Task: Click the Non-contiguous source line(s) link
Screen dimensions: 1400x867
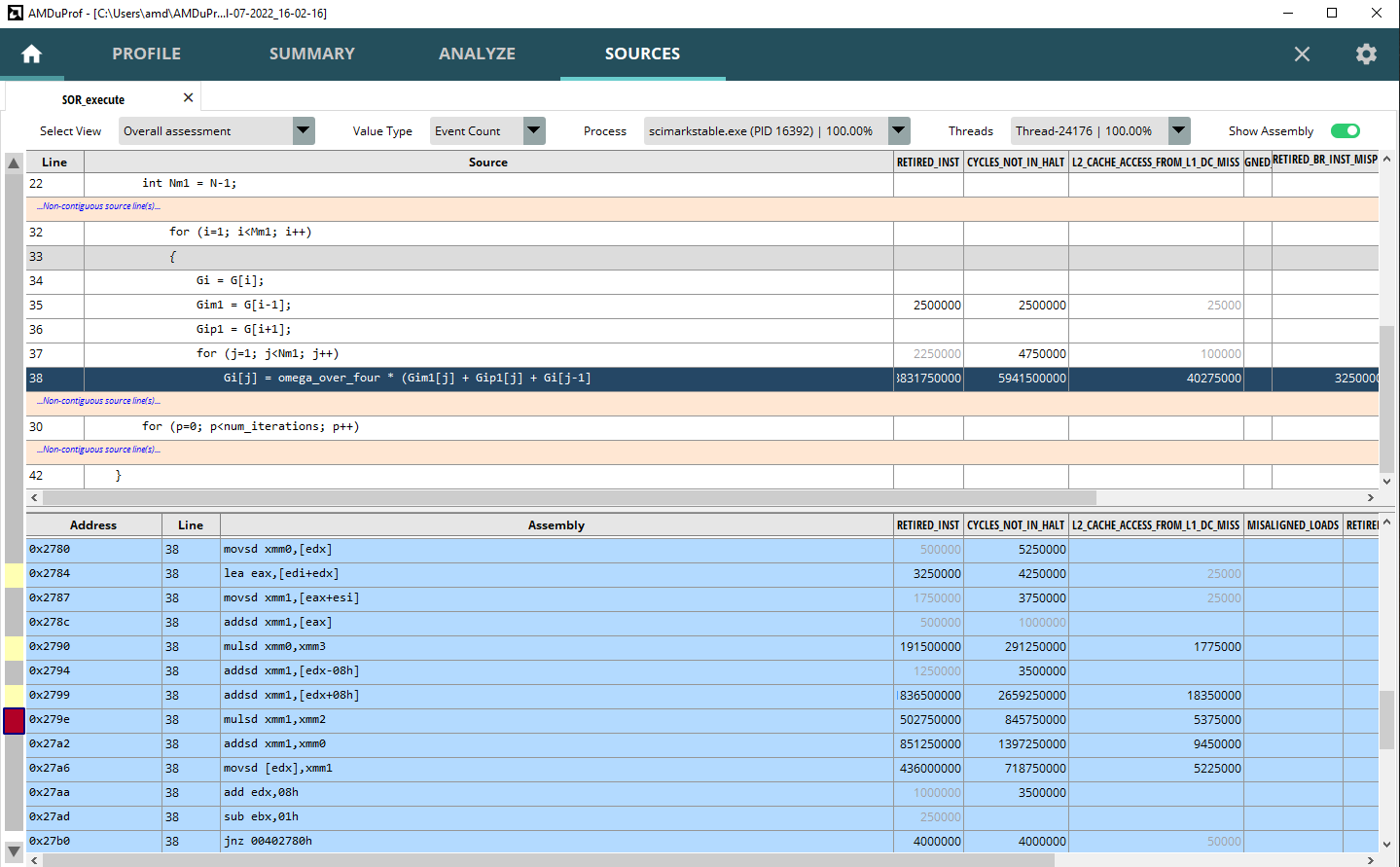Action: click(96, 205)
